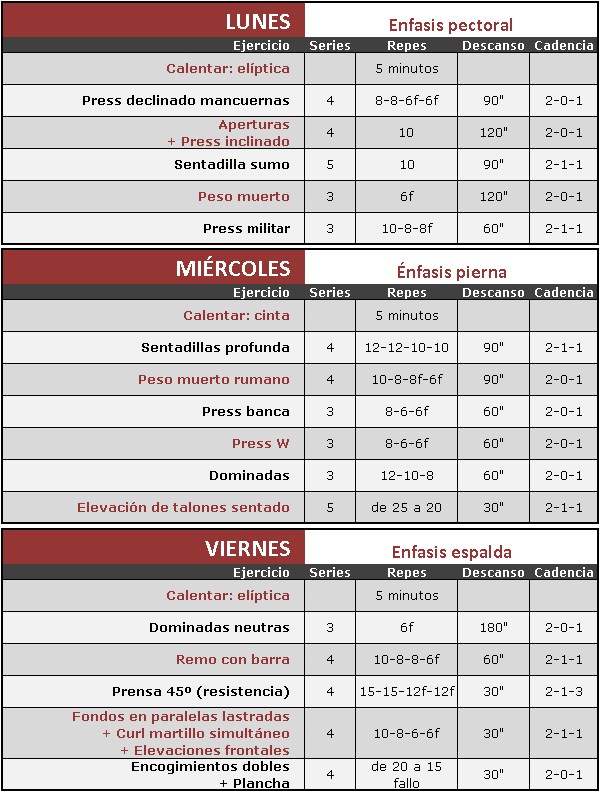Click the 'Dominadas neutras' exercise row

point(300,628)
